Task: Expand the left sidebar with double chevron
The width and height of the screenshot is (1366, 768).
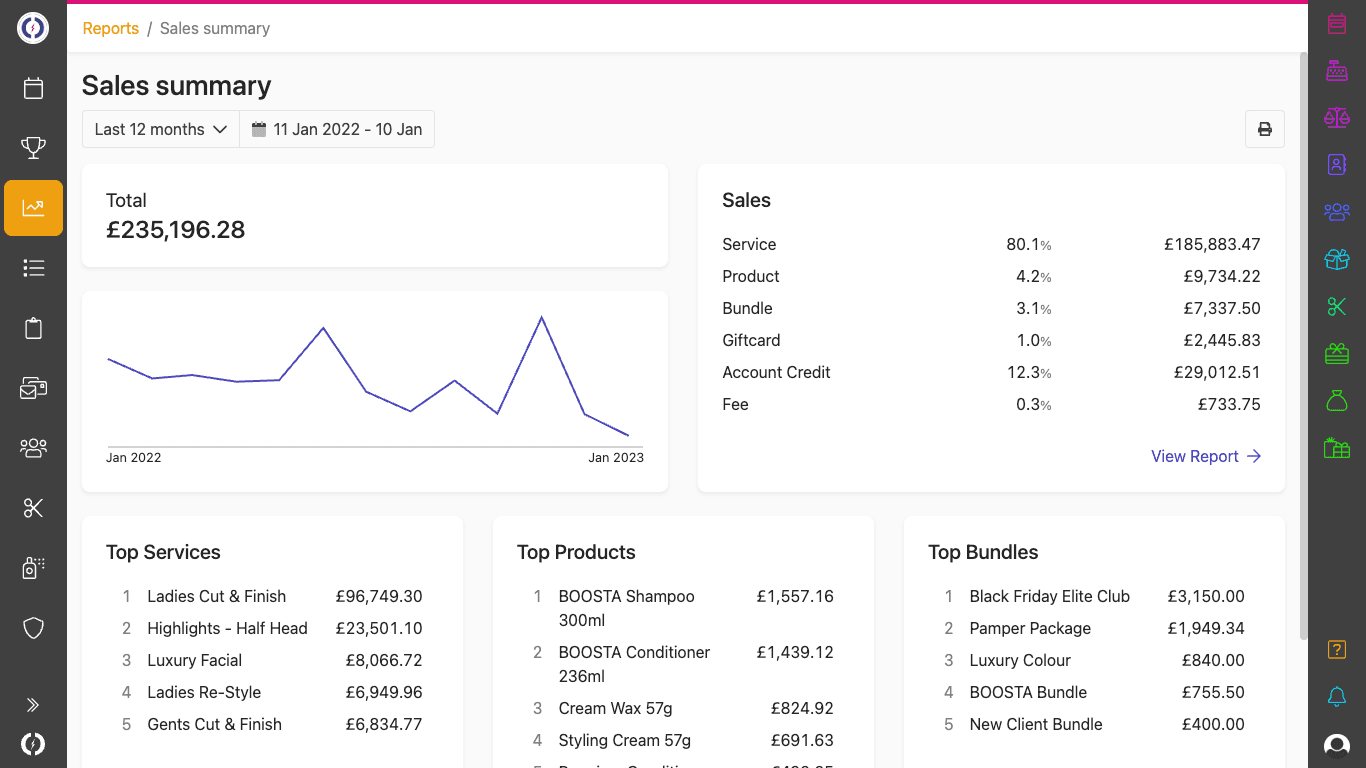Action: [33, 705]
